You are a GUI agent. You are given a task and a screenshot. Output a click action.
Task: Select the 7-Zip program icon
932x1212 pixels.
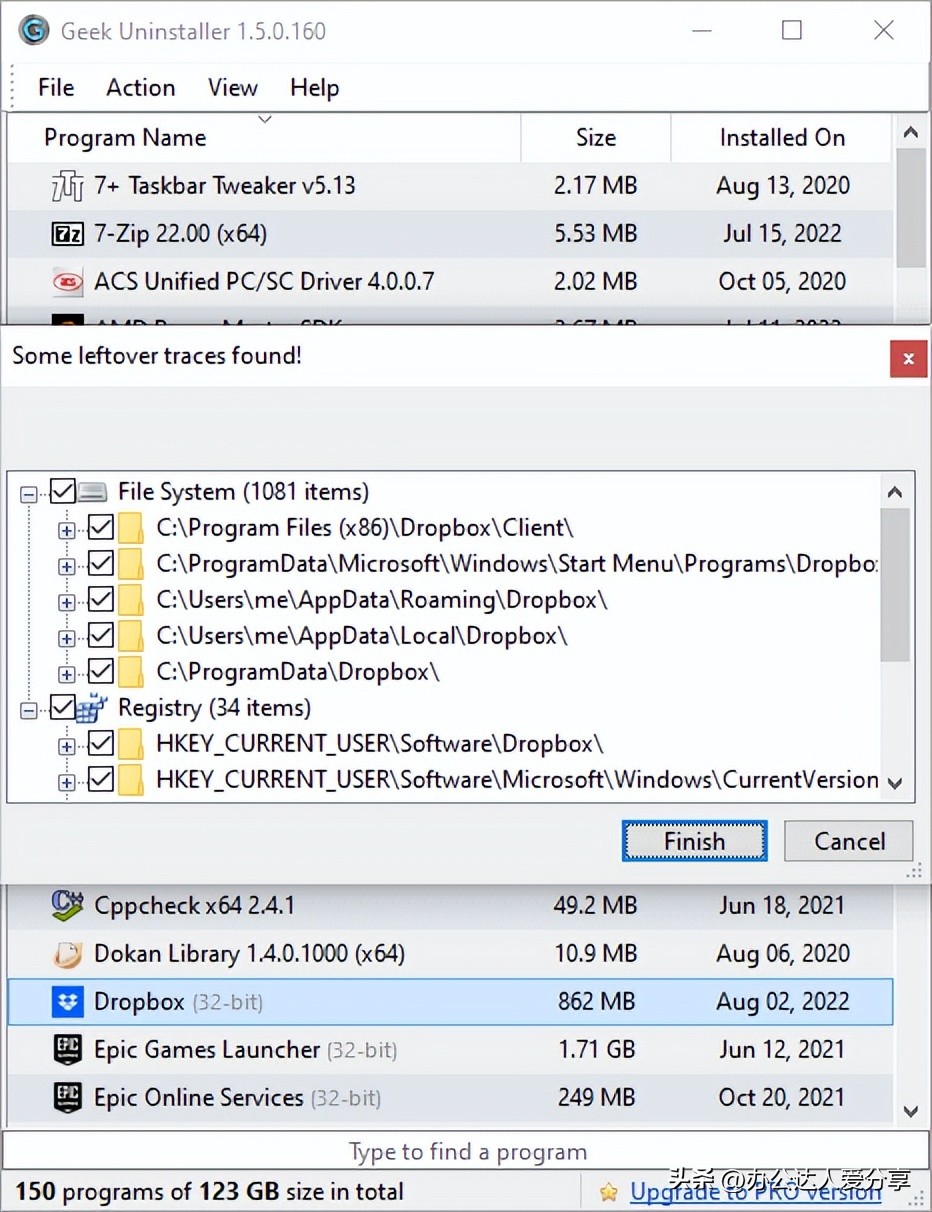coord(66,233)
